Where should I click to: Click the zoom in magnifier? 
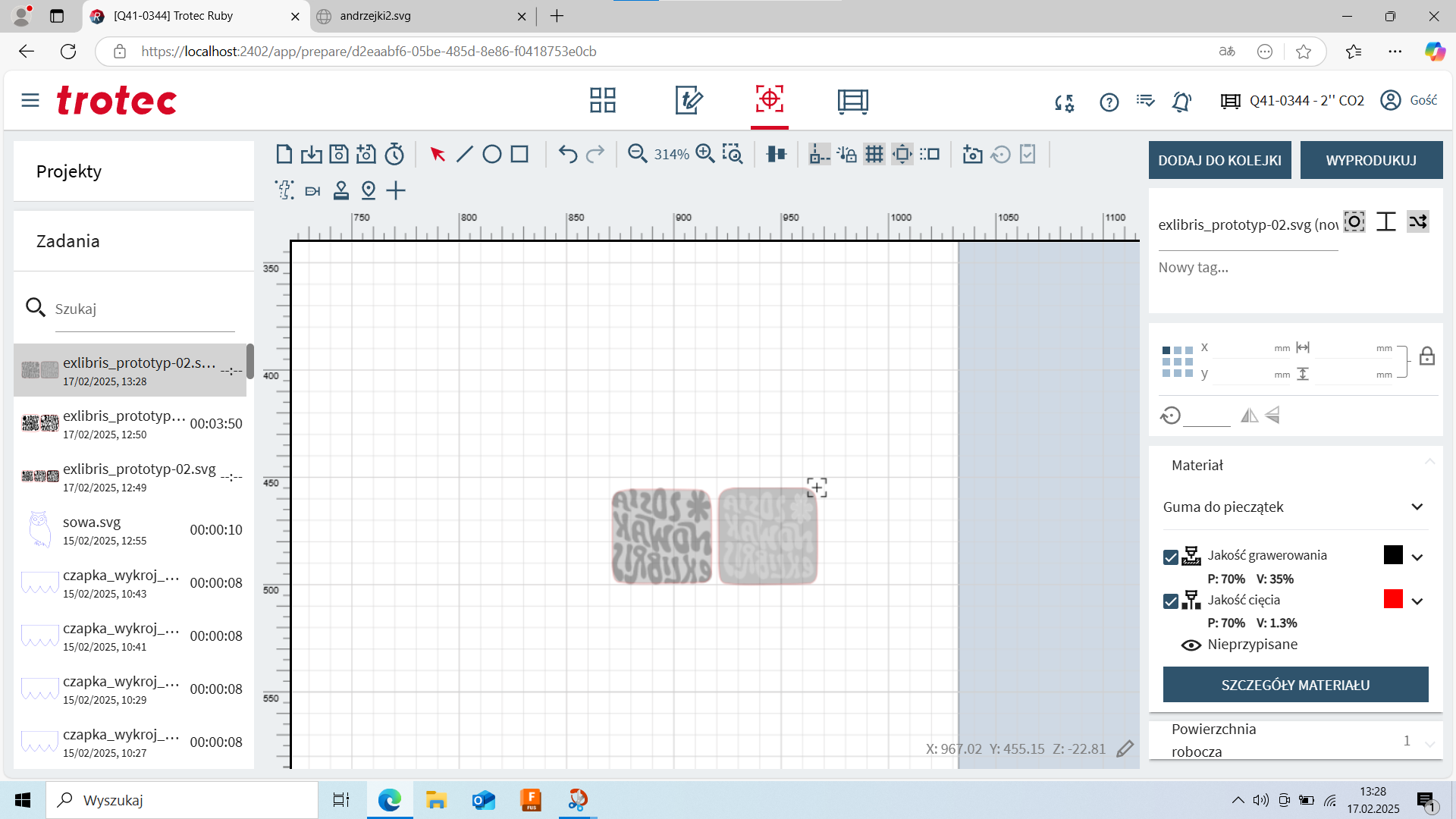pyautogui.click(x=705, y=154)
